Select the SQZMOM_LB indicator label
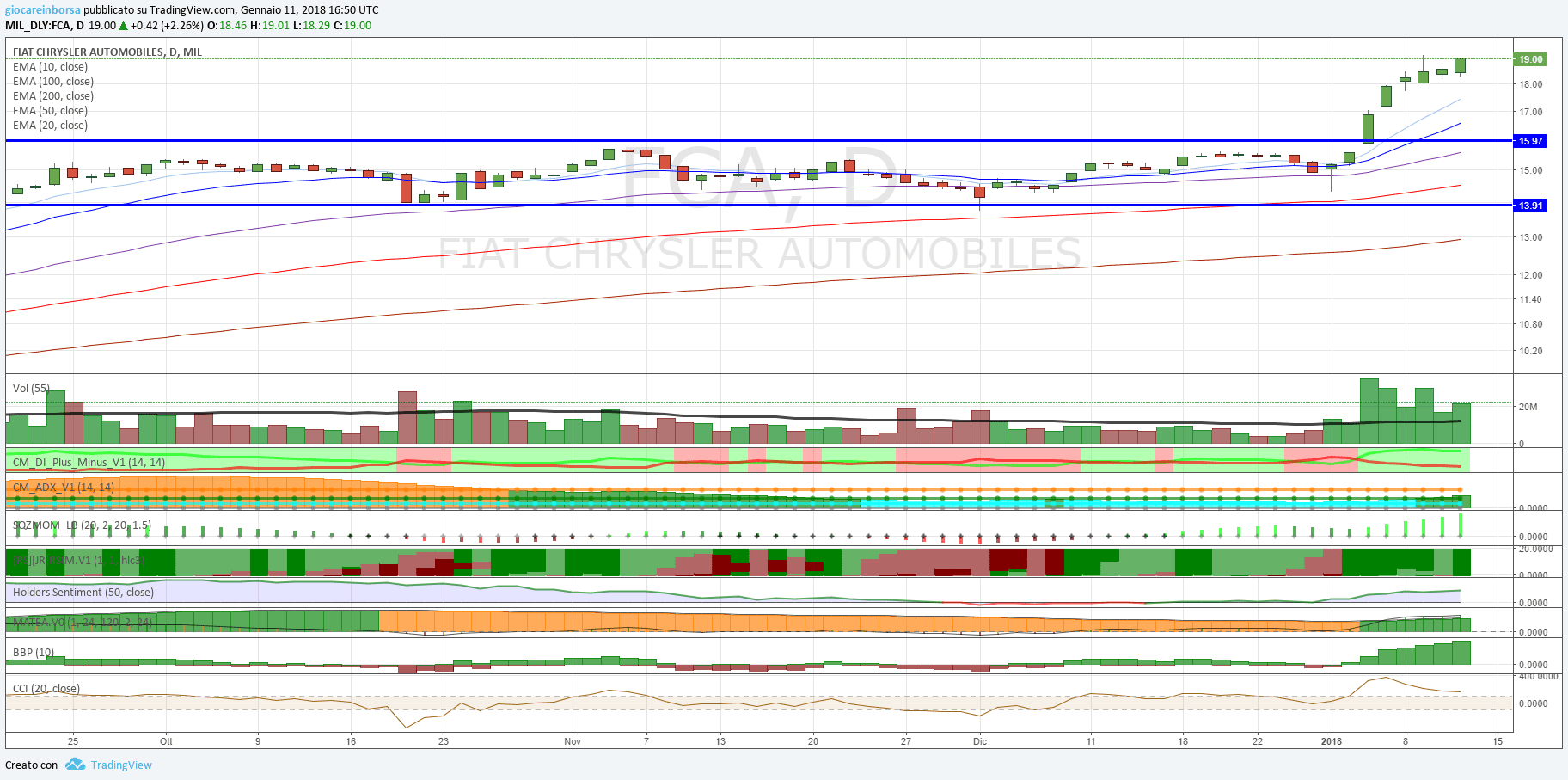The image size is (1568, 780). 82,525
